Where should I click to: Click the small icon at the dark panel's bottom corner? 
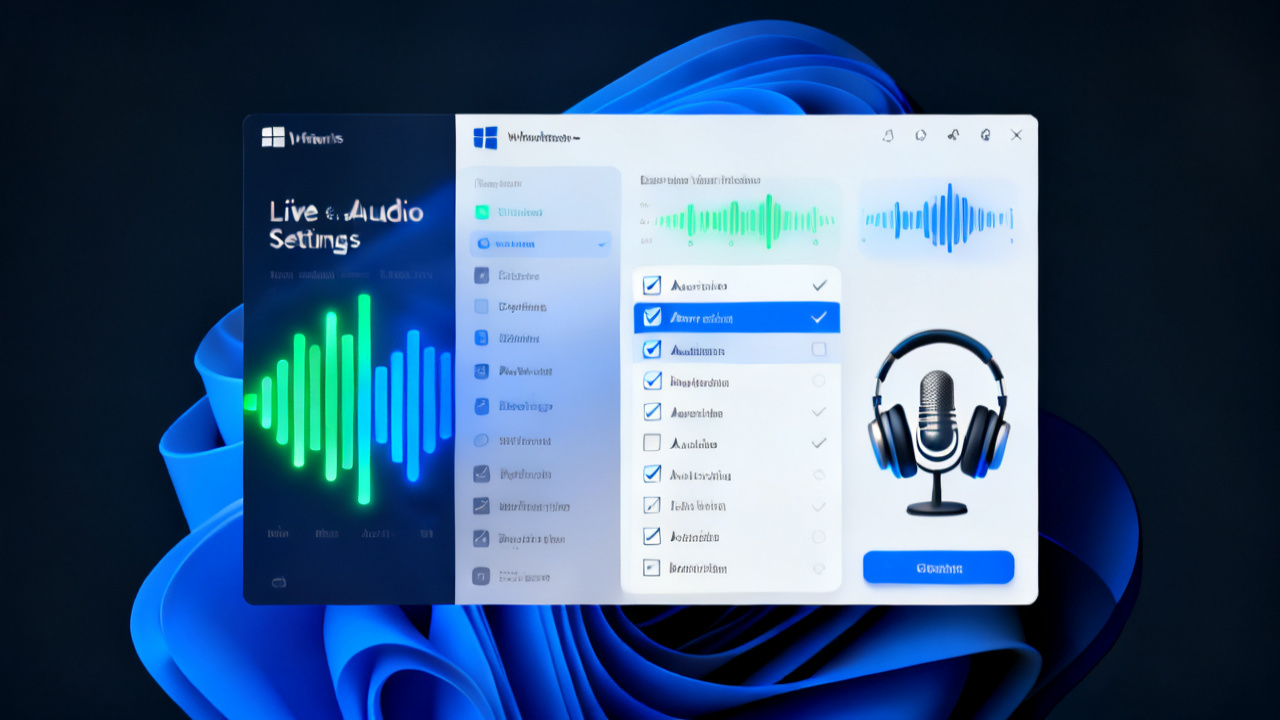(x=277, y=582)
